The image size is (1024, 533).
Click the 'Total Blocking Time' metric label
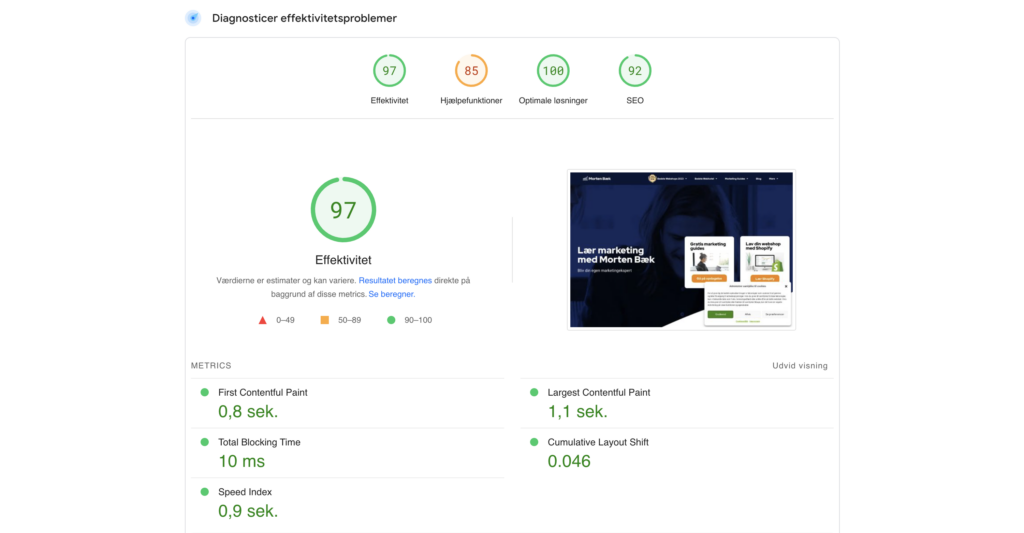point(259,442)
